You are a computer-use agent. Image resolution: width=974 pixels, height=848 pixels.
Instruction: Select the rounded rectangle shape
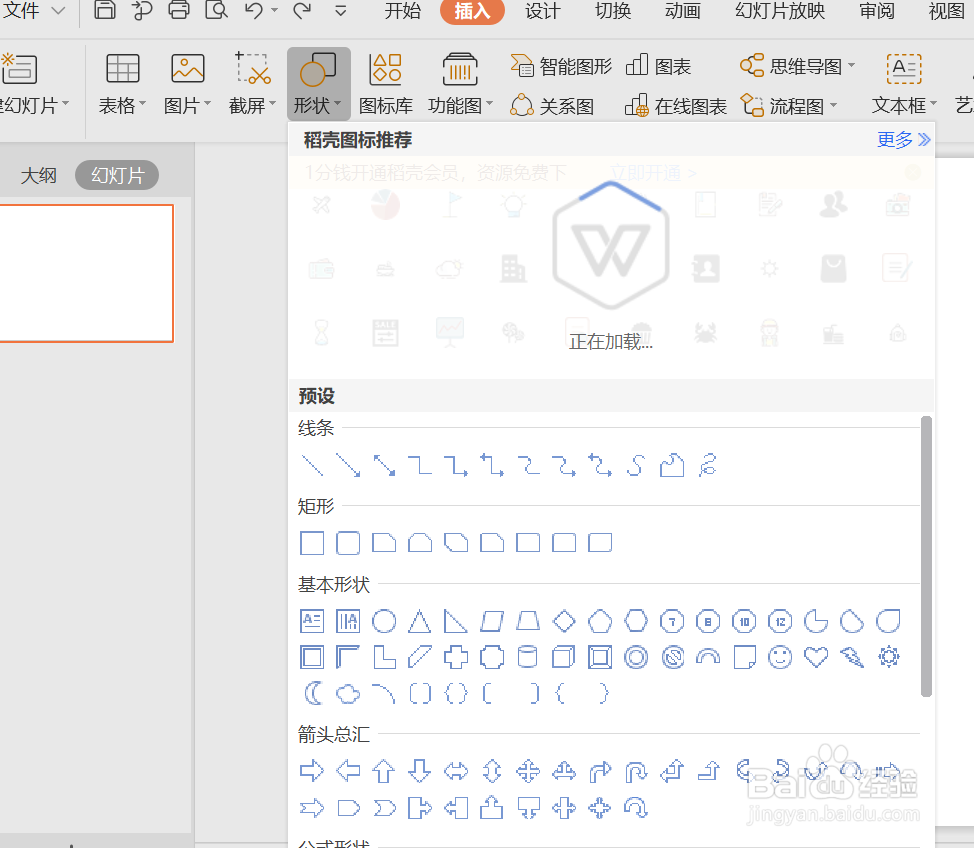(x=348, y=543)
